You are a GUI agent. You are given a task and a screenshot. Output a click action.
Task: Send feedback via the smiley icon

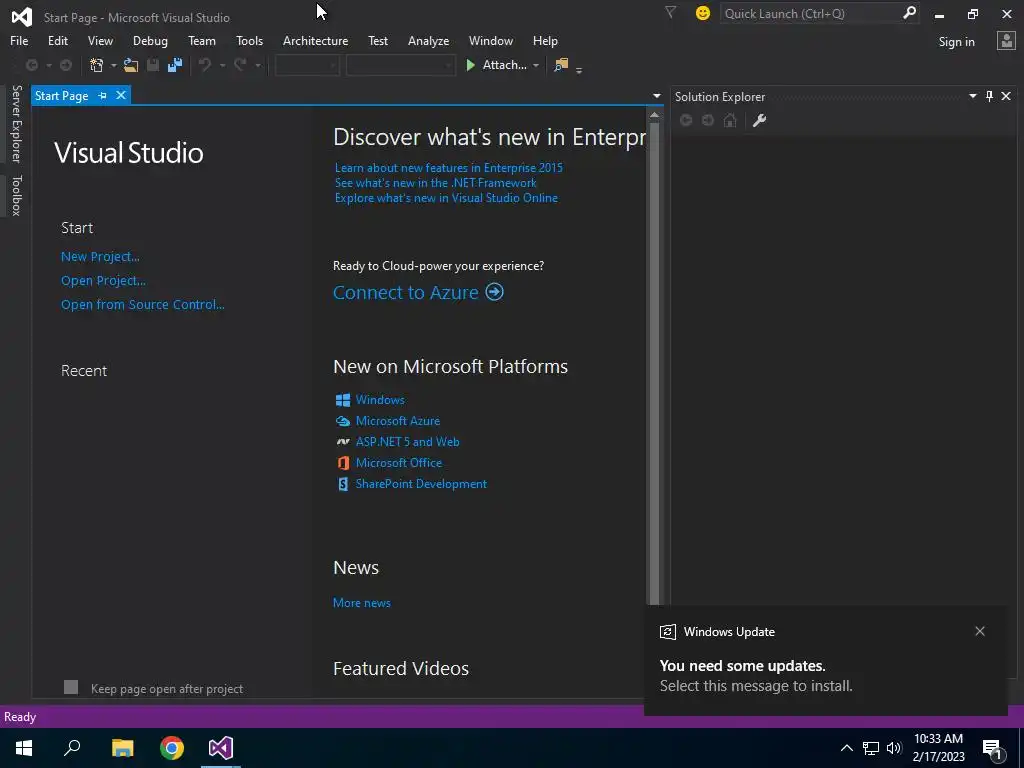703,13
